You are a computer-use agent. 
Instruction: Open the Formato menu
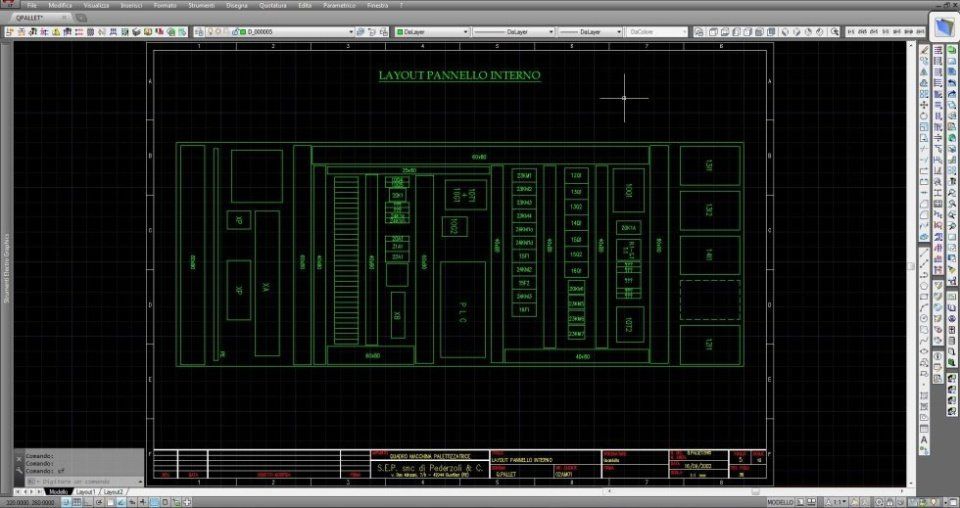click(x=165, y=6)
